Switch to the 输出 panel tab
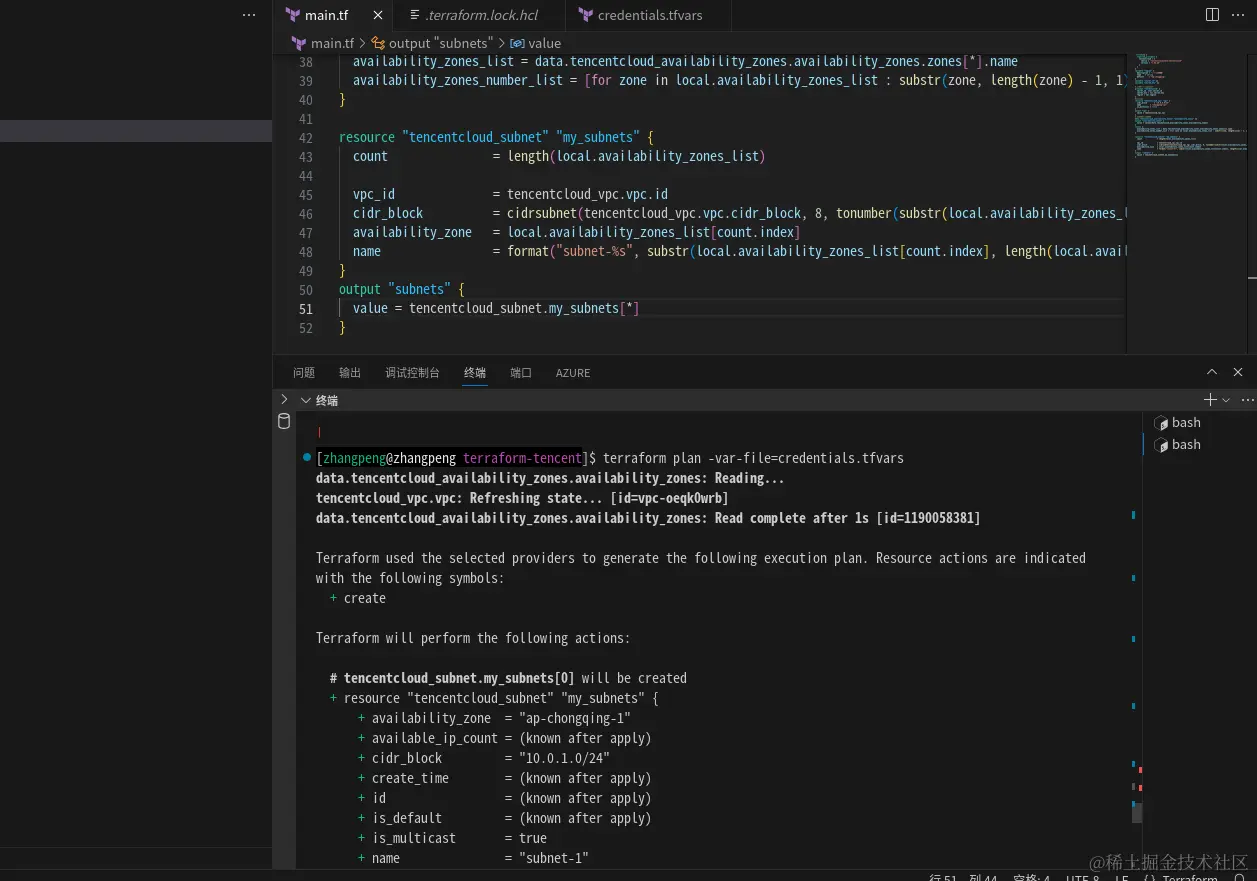Image resolution: width=1257 pixels, height=881 pixels. [x=350, y=372]
